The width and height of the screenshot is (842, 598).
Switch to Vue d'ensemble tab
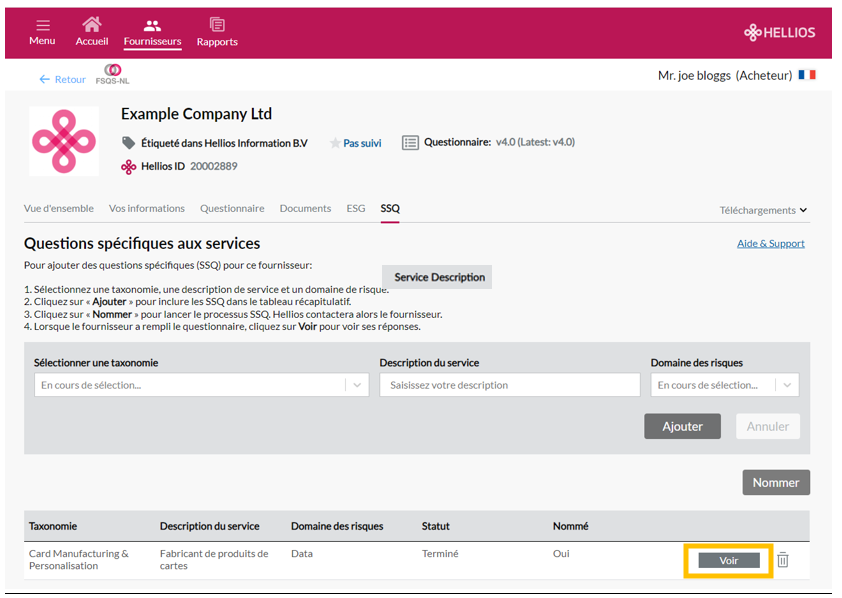pos(59,208)
